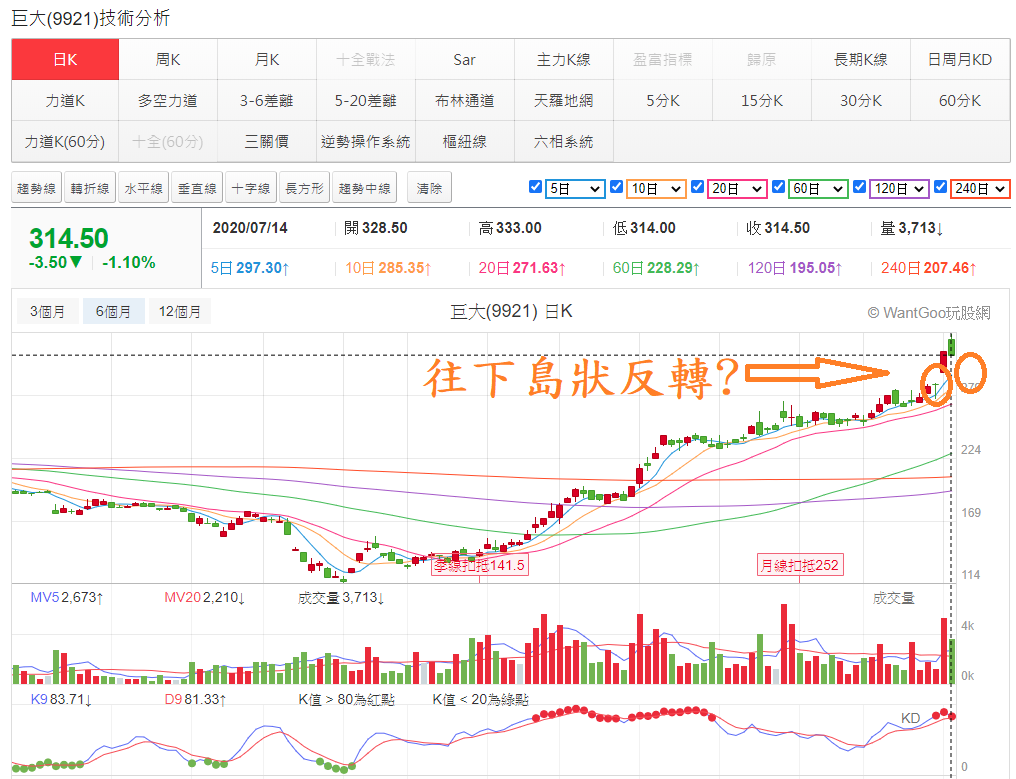This screenshot has height=779, width=1016.
Task: Select the 長方形 rectangle tool
Action: (x=305, y=189)
